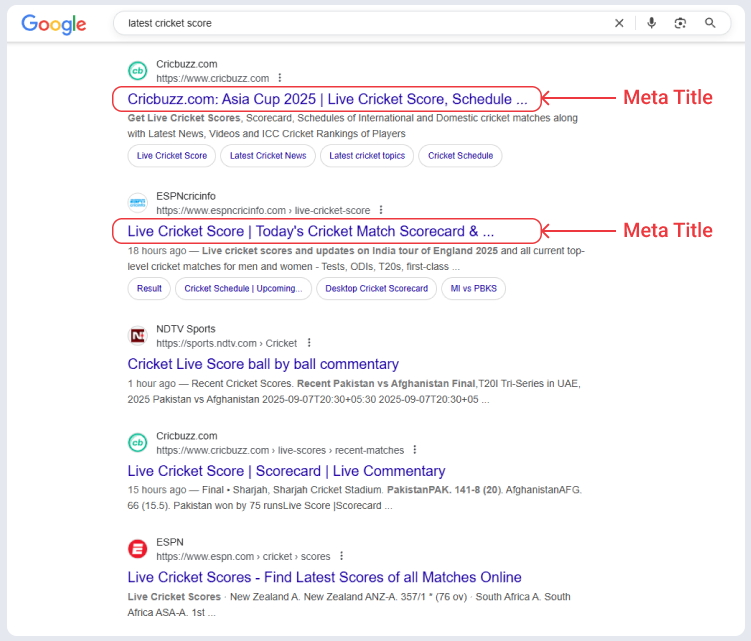Screen dimensions: 751x641
Task: Select the MI vs PBKS chip
Action: pyautogui.click(x=473, y=288)
